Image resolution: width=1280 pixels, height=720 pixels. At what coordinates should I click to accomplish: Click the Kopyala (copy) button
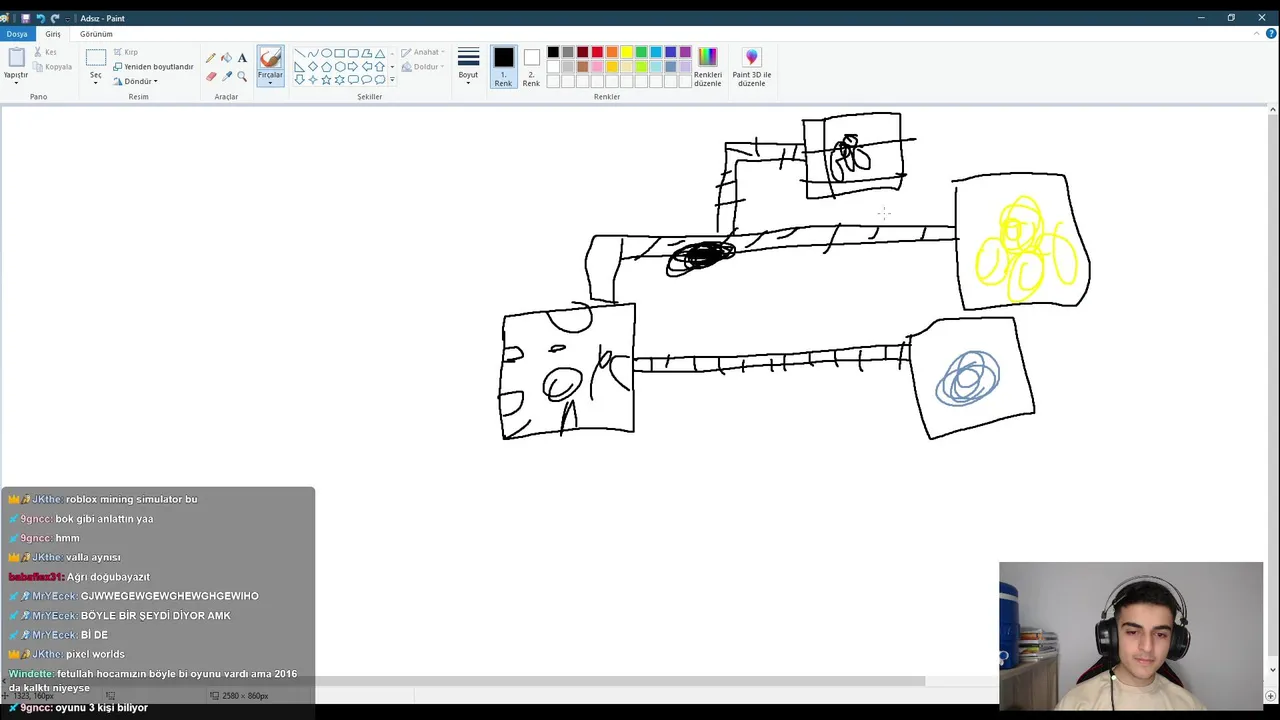tap(52, 67)
